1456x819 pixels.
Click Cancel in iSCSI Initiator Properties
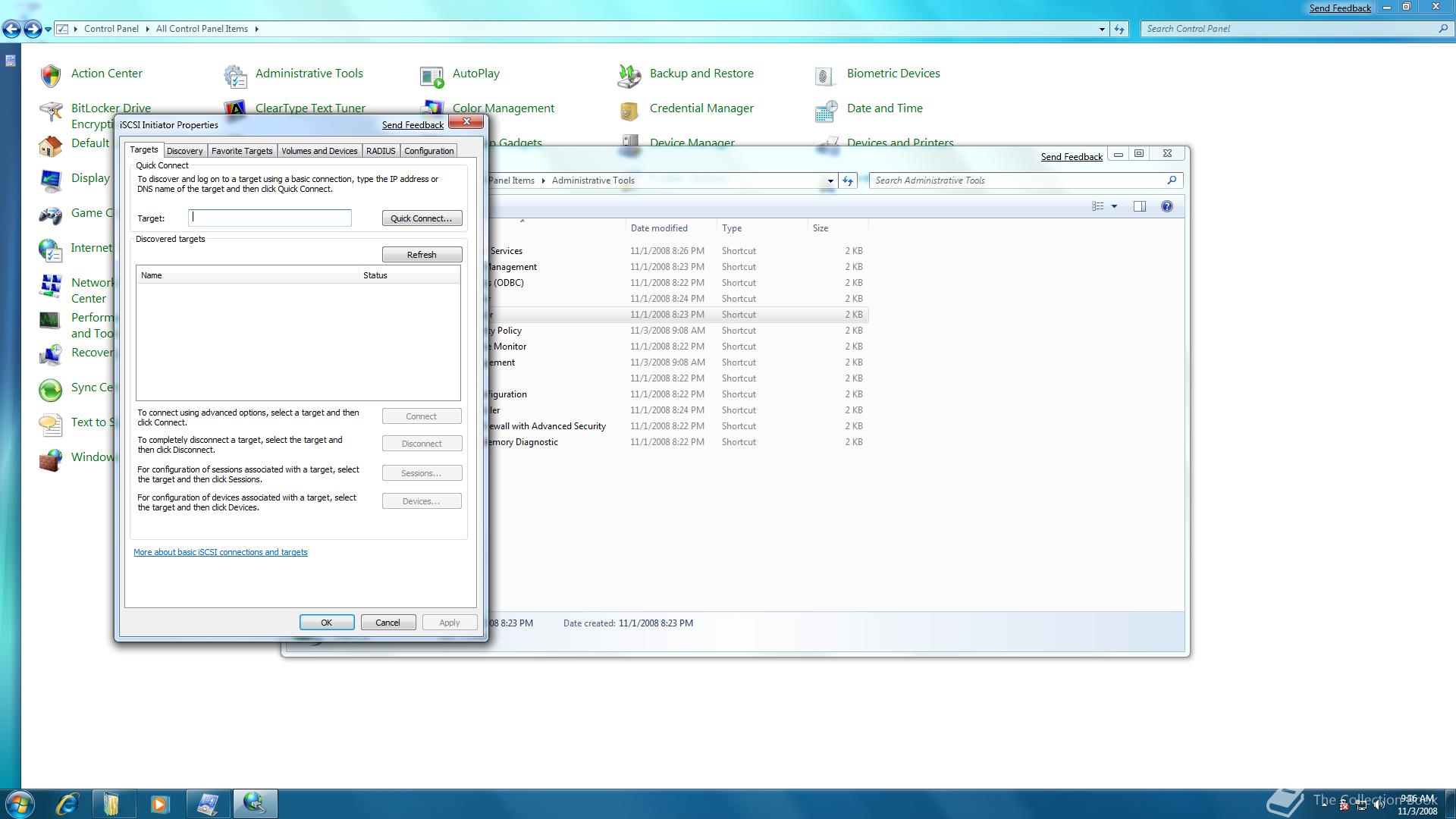(x=388, y=623)
